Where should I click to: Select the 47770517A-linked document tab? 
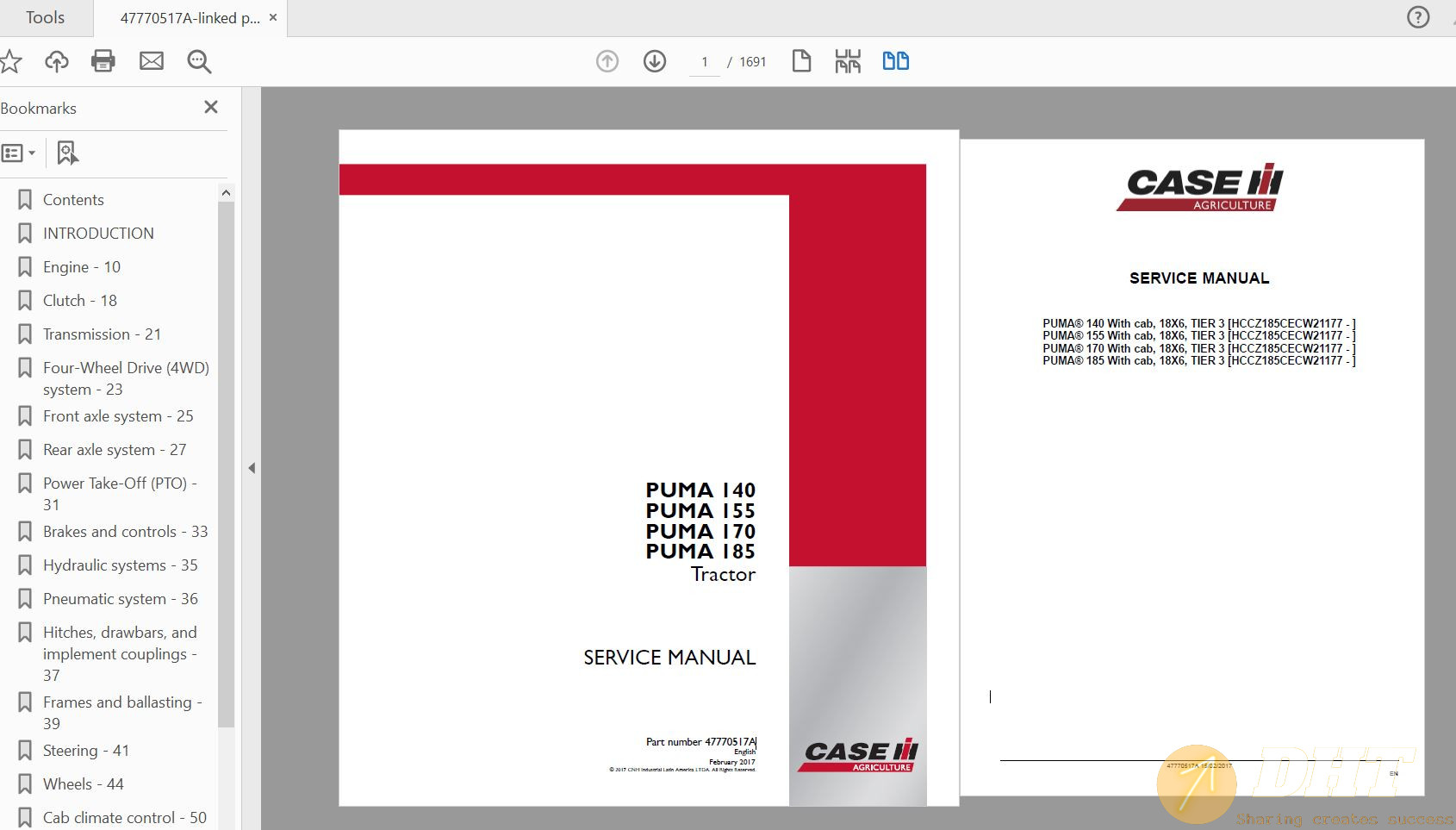190,18
